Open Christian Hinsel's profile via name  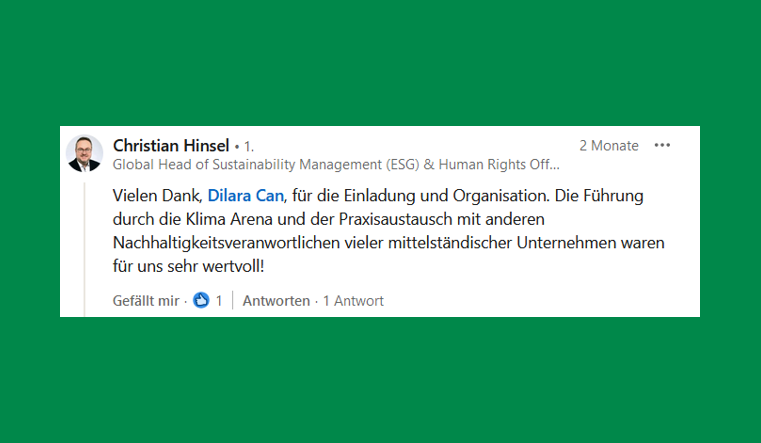[x=170, y=145]
